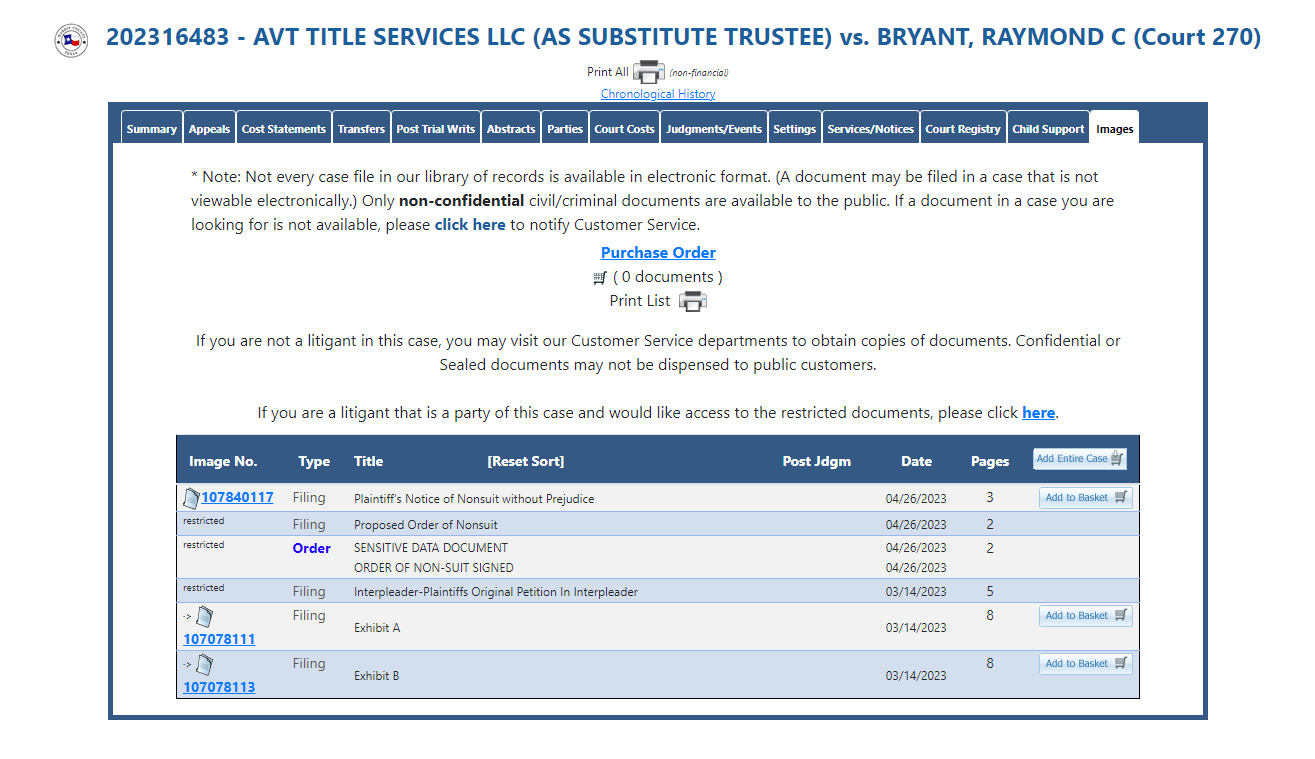Click the shopping cart icon by 0 documents
This screenshot has width=1315, height=759.
pyautogui.click(x=600, y=278)
